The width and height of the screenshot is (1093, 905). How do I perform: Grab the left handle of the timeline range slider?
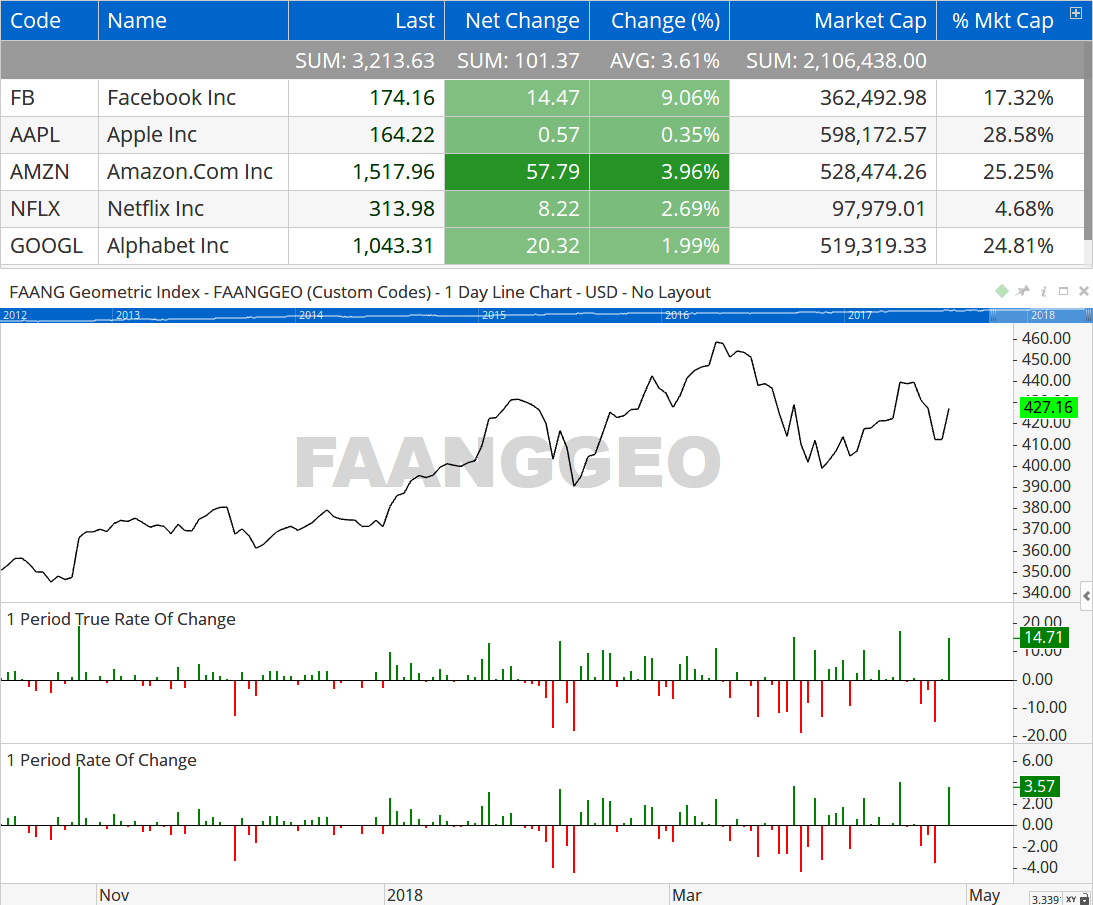pyautogui.click(x=993, y=316)
